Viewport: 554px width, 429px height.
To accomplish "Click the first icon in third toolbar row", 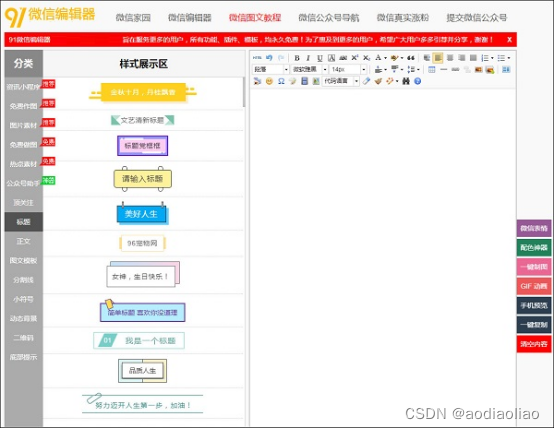I will coord(257,81).
